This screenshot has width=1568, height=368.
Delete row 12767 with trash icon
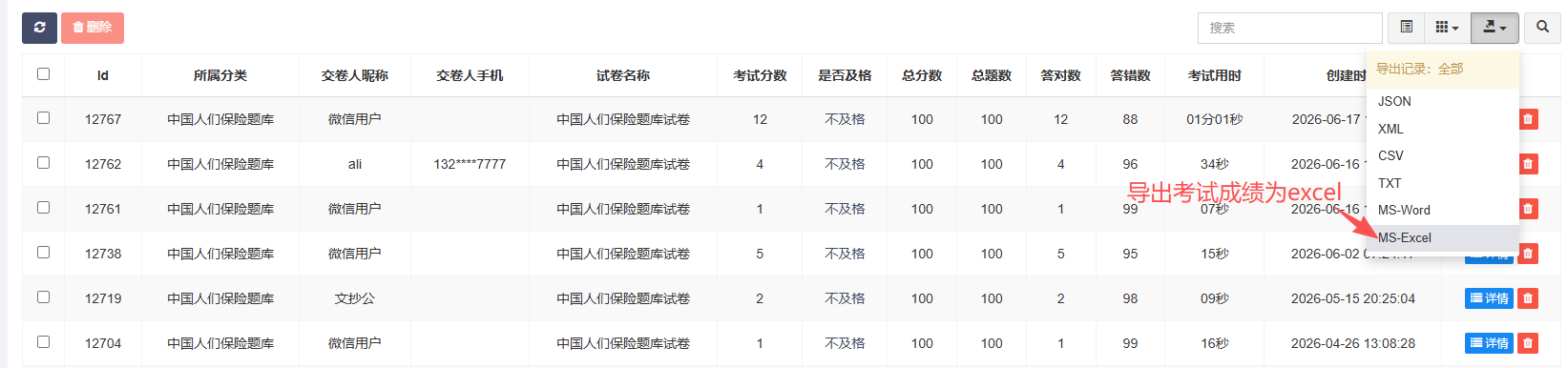click(x=1528, y=119)
